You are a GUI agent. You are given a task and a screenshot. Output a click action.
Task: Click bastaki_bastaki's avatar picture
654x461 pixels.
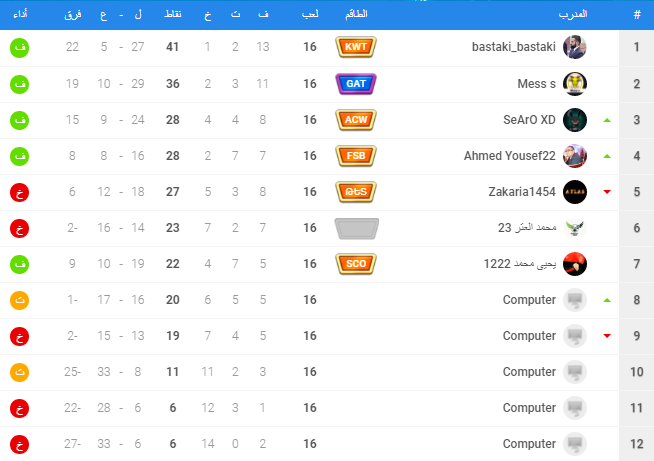coord(575,47)
